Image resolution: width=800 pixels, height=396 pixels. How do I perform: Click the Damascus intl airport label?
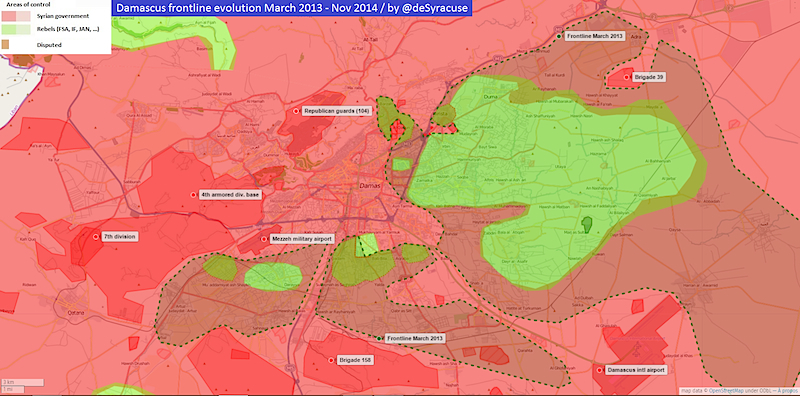tap(636, 370)
